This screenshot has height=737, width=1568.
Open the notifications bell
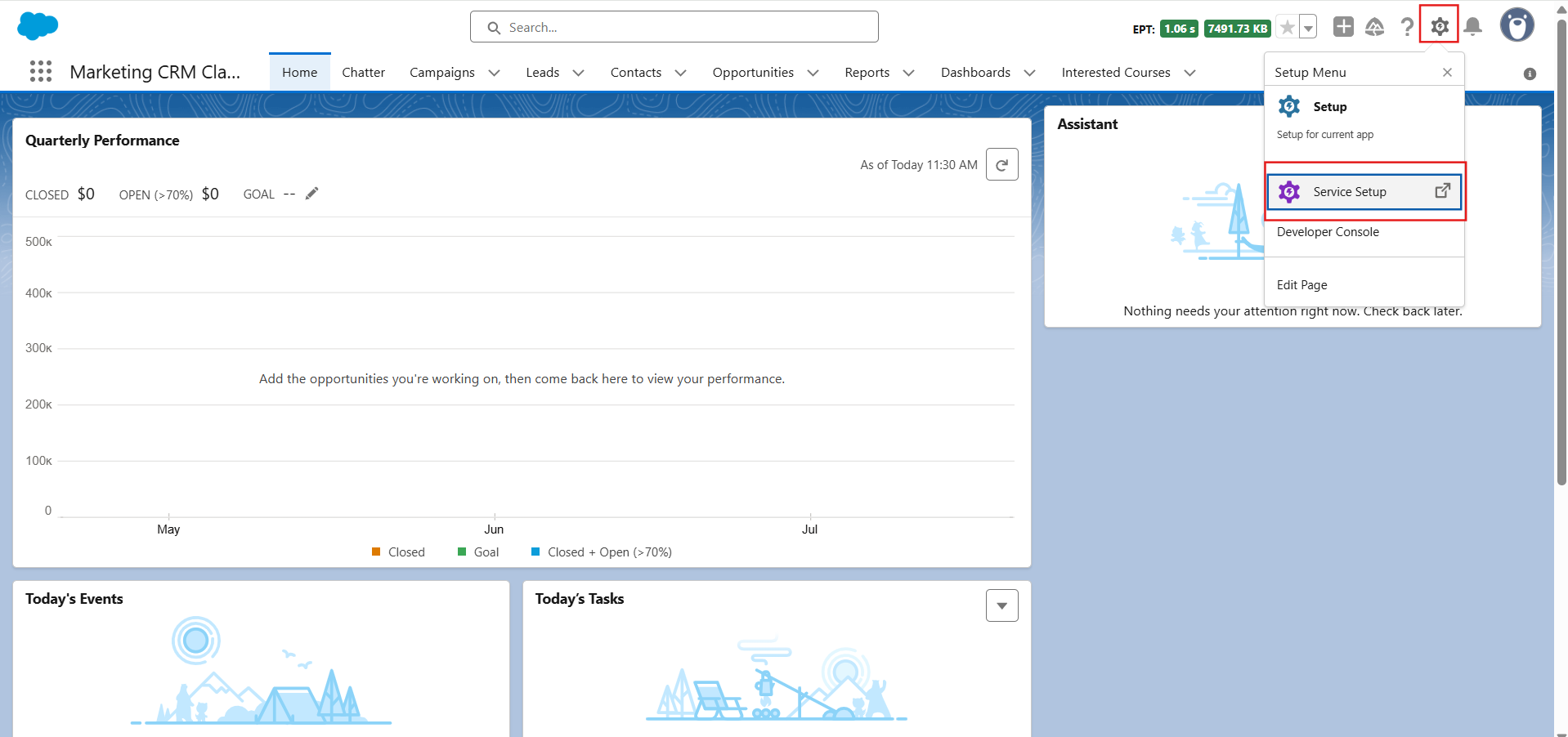(1473, 27)
